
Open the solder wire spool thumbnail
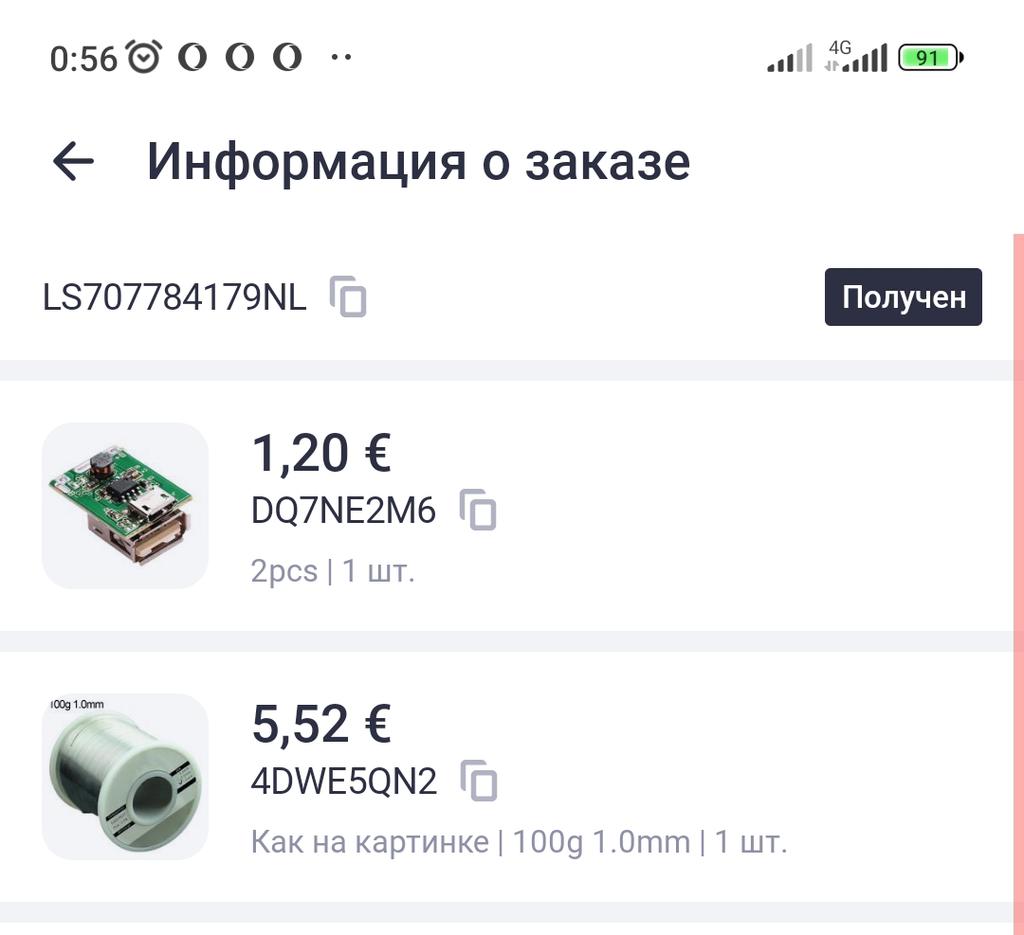point(125,776)
